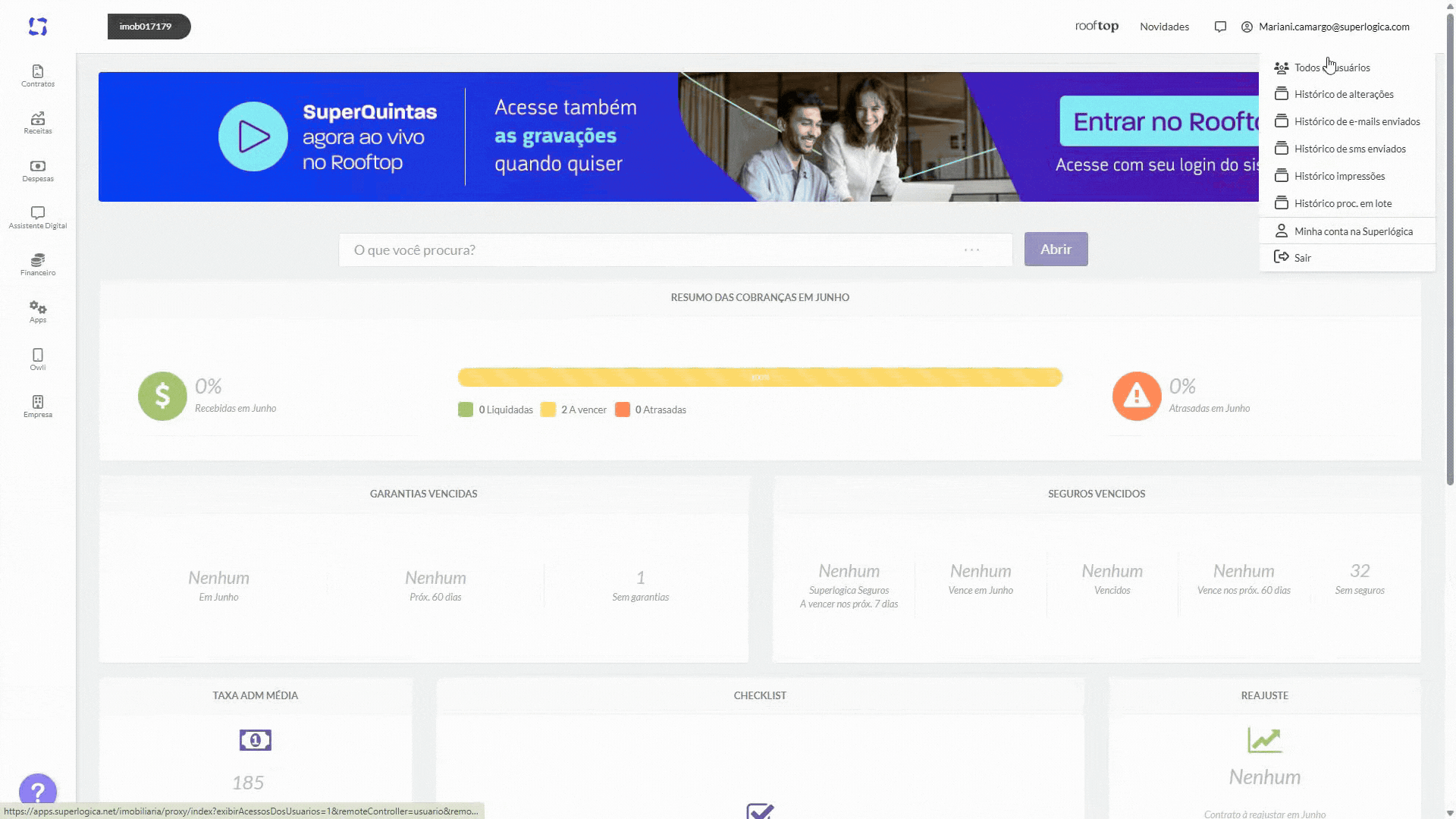Click 'Nenhum Próx. 60 dias' in Garantias

click(435, 585)
